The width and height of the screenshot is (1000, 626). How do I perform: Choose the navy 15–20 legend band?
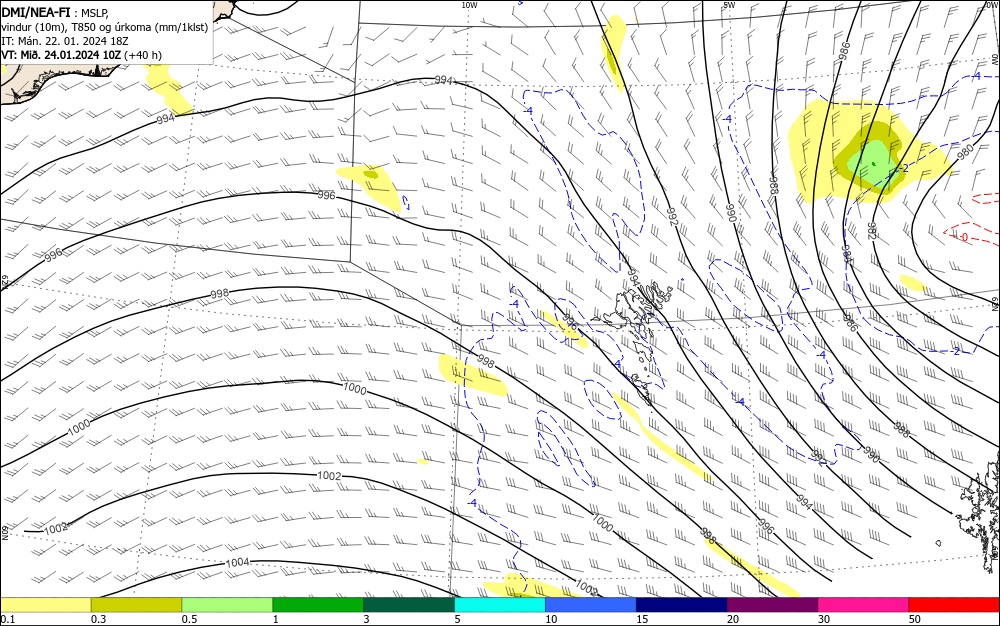(x=682, y=605)
